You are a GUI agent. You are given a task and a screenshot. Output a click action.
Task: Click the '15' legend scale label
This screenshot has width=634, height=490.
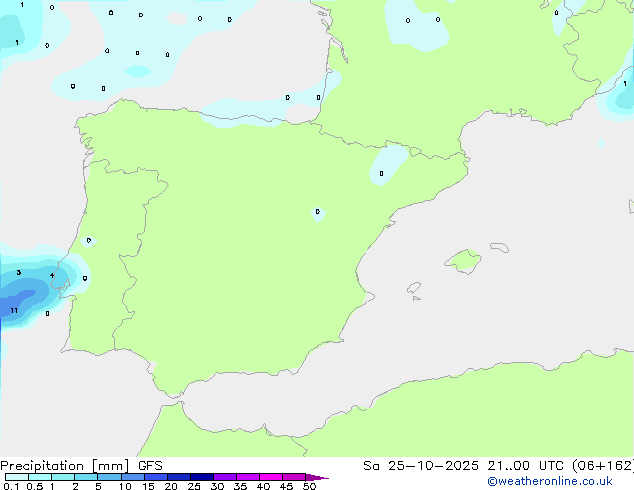click(x=148, y=486)
